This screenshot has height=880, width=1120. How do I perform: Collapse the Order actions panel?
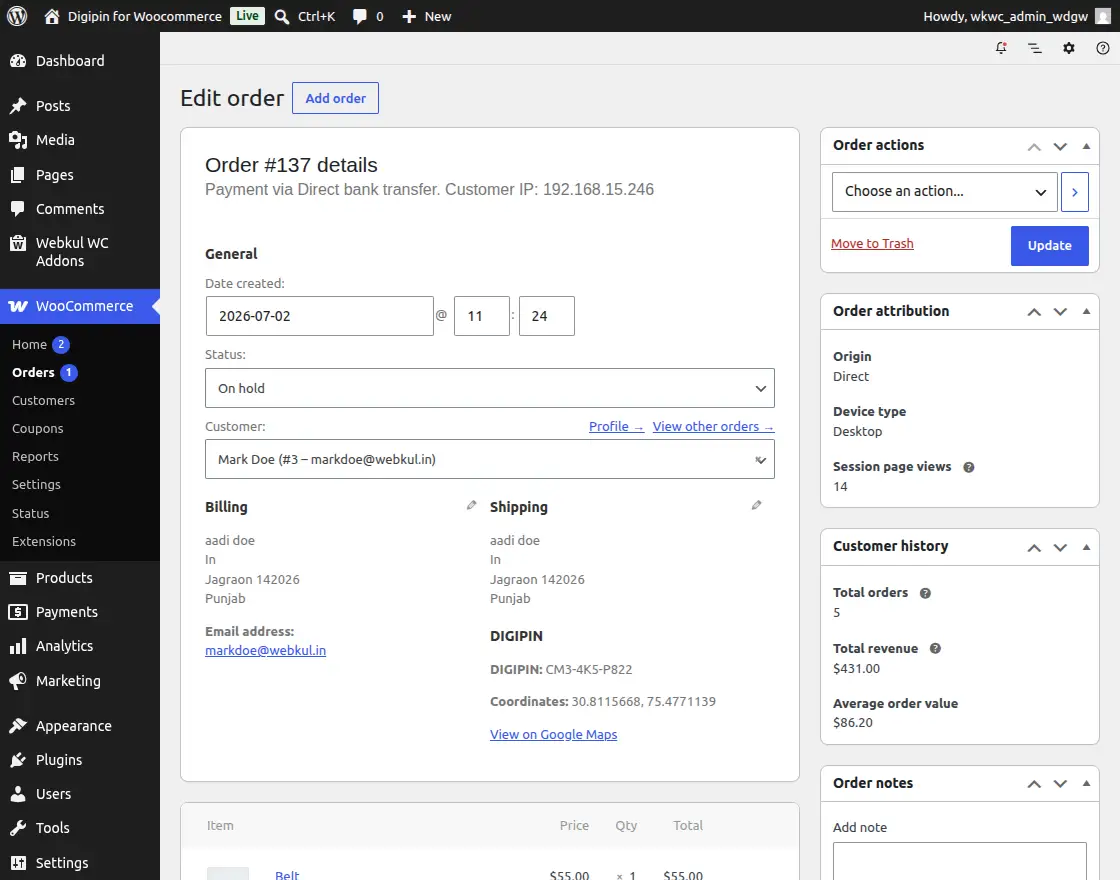point(1086,146)
